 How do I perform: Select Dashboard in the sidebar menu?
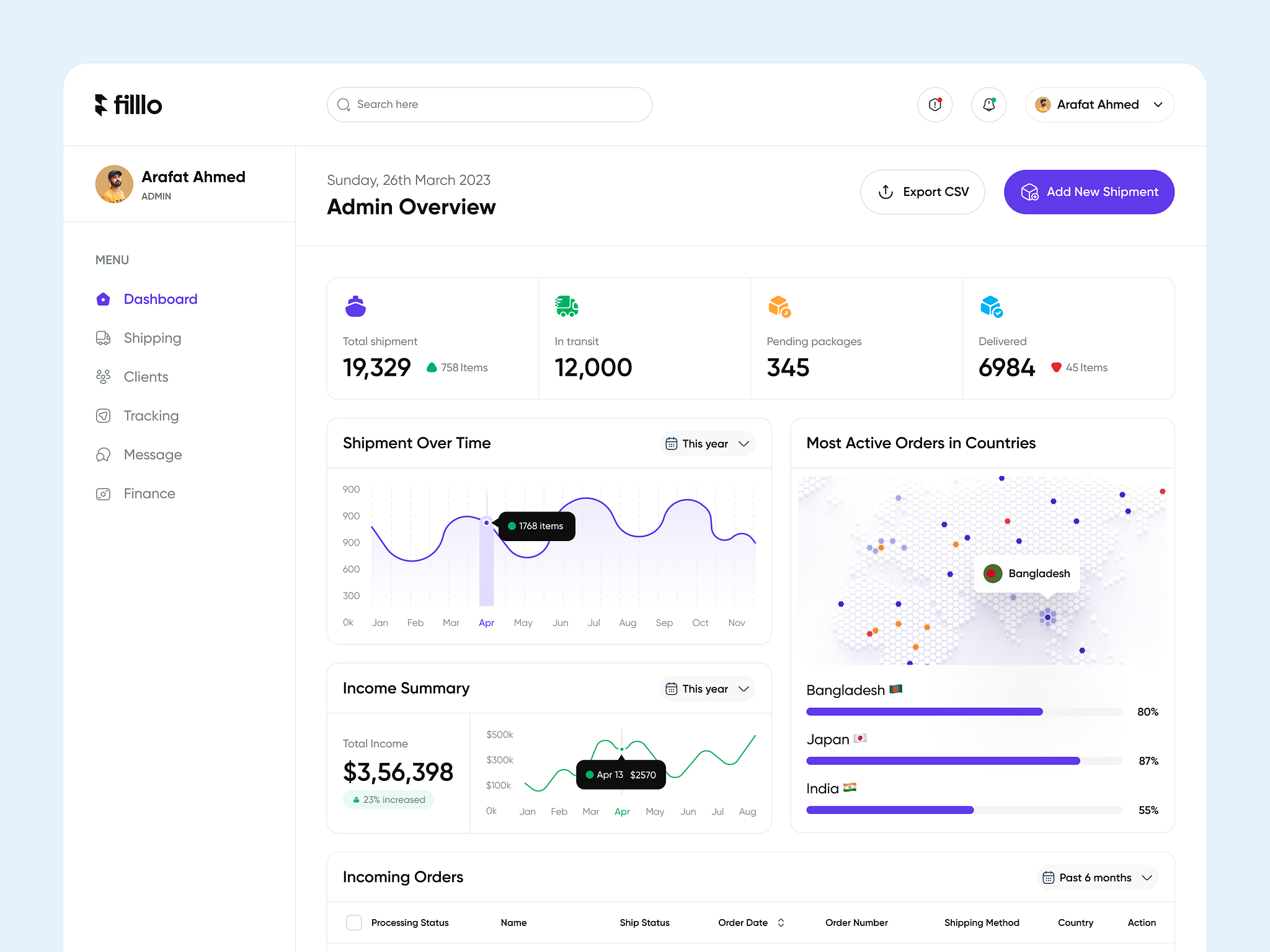click(160, 299)
